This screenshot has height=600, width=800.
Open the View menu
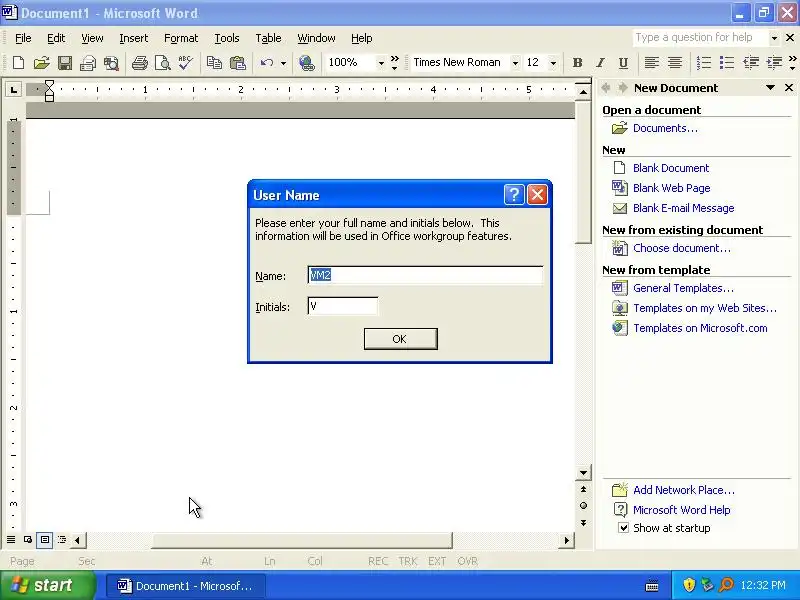click(x=92, y=38)
